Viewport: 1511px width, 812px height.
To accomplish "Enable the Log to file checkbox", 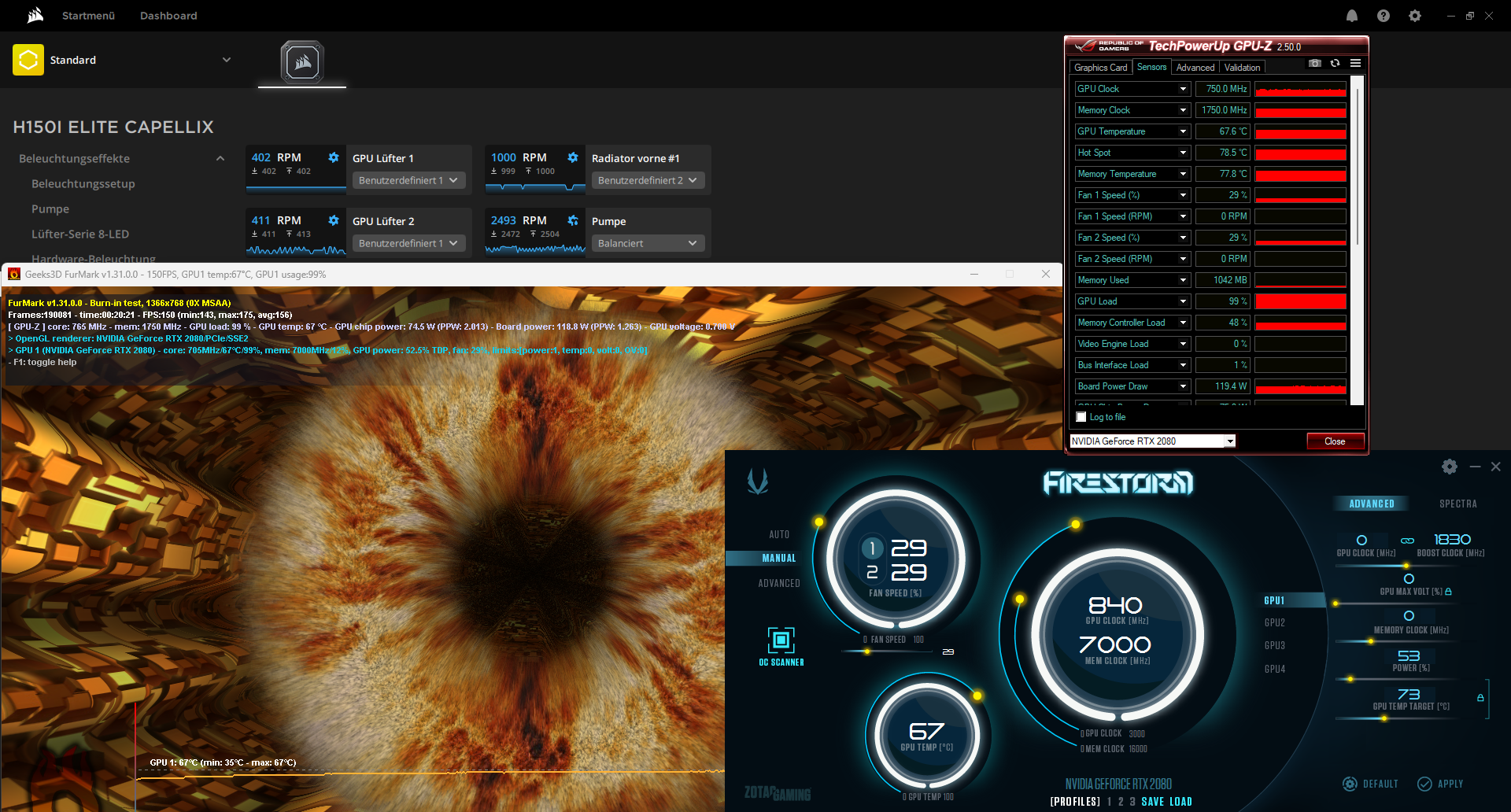I will [1081, 416].
